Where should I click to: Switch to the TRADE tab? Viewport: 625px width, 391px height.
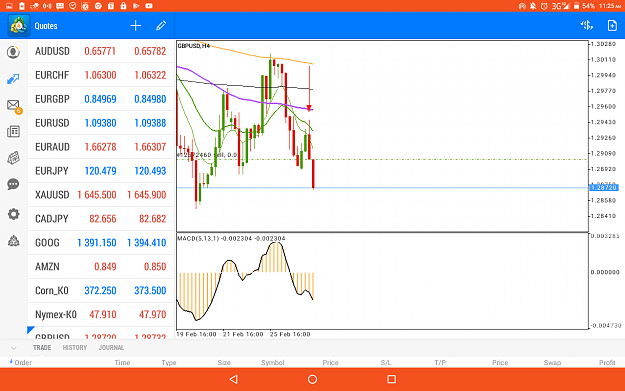[x=42, y=348]
